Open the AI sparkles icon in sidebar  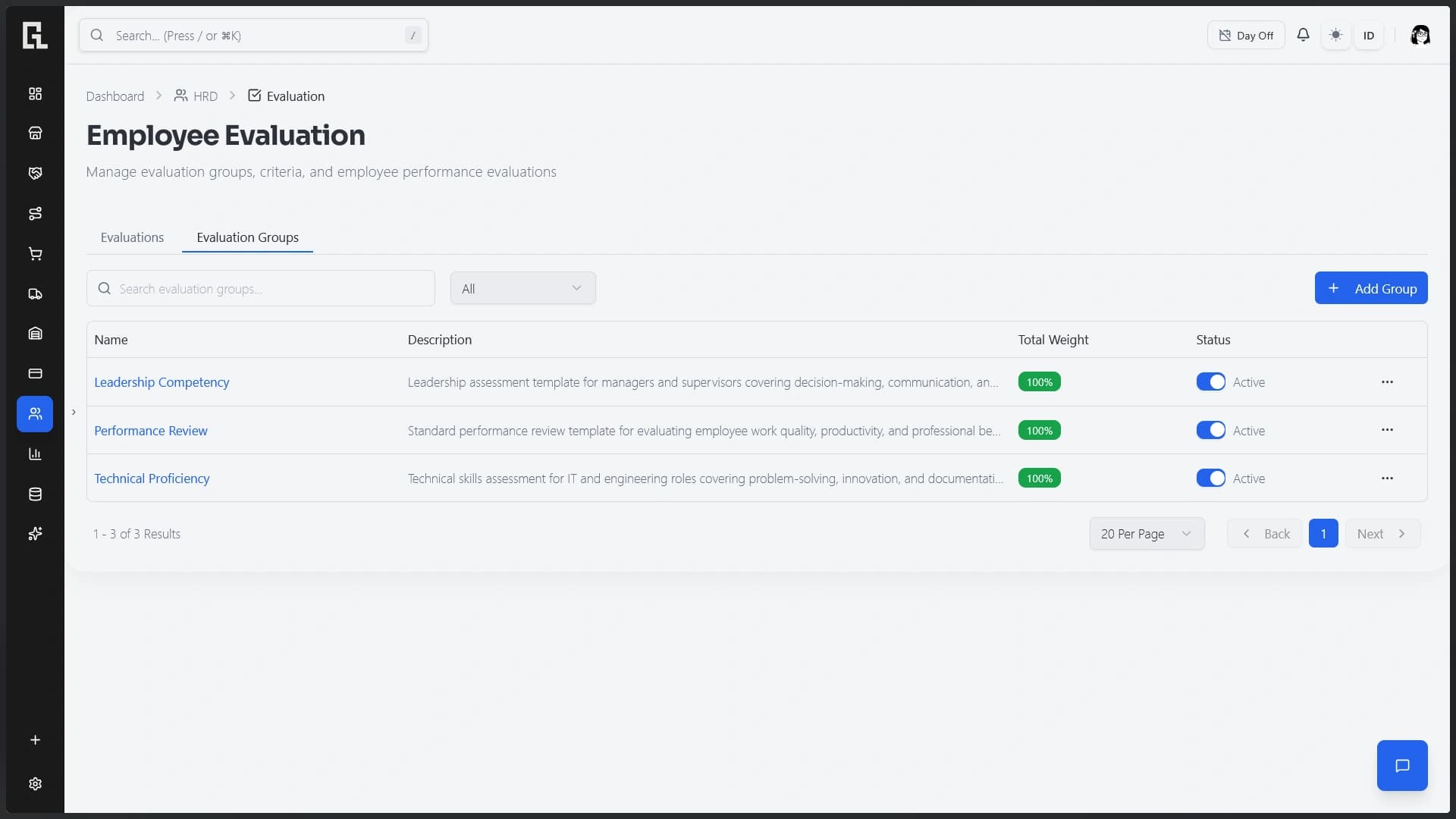(35, 534)
